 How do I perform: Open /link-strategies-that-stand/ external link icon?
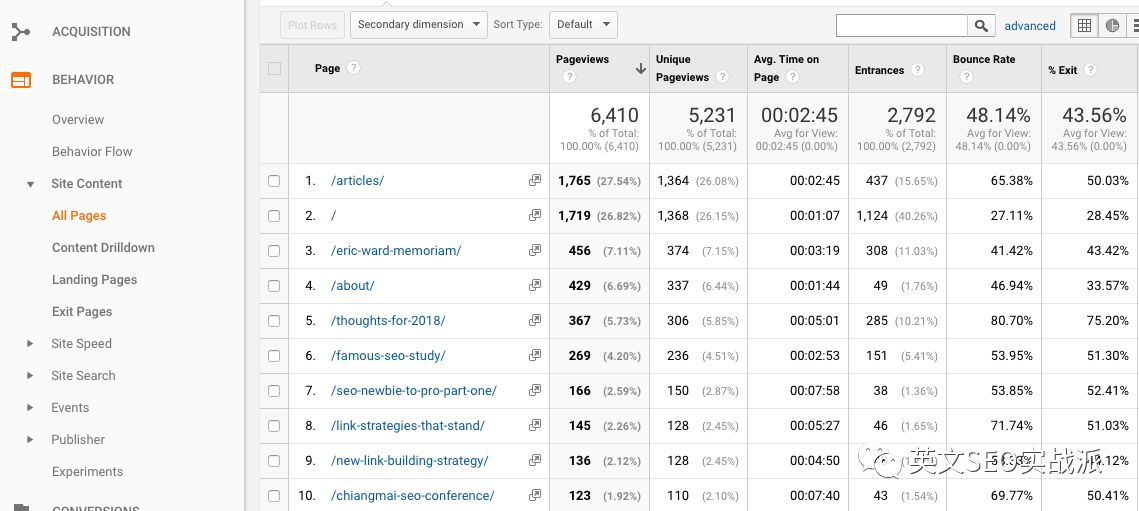pyautogui.click(x=535, y=425)
